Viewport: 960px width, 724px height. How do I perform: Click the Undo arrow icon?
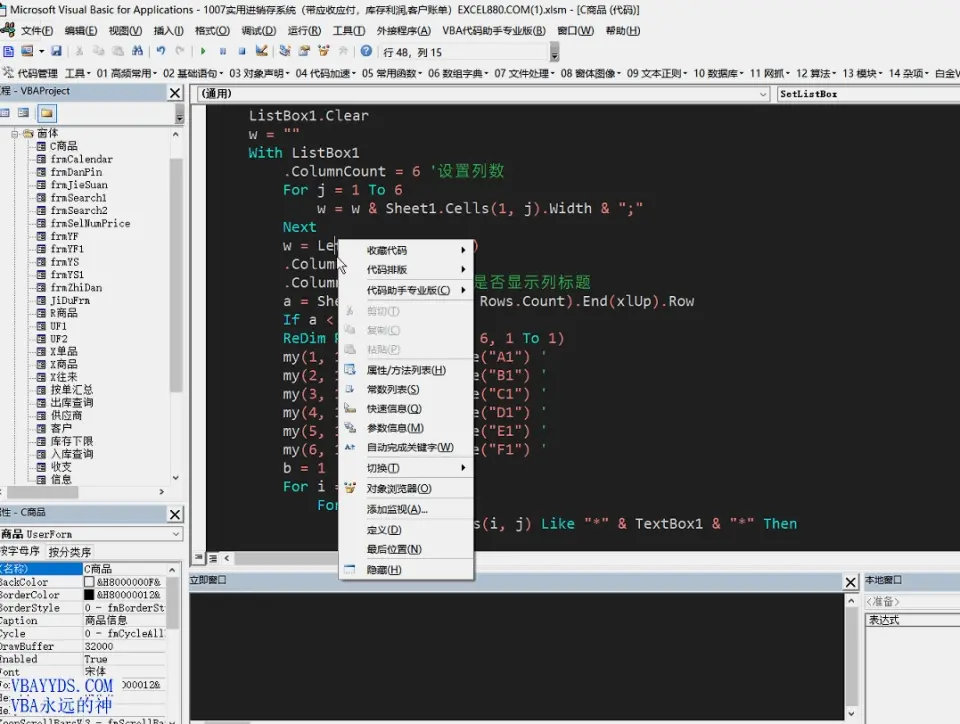pos(160,51)
